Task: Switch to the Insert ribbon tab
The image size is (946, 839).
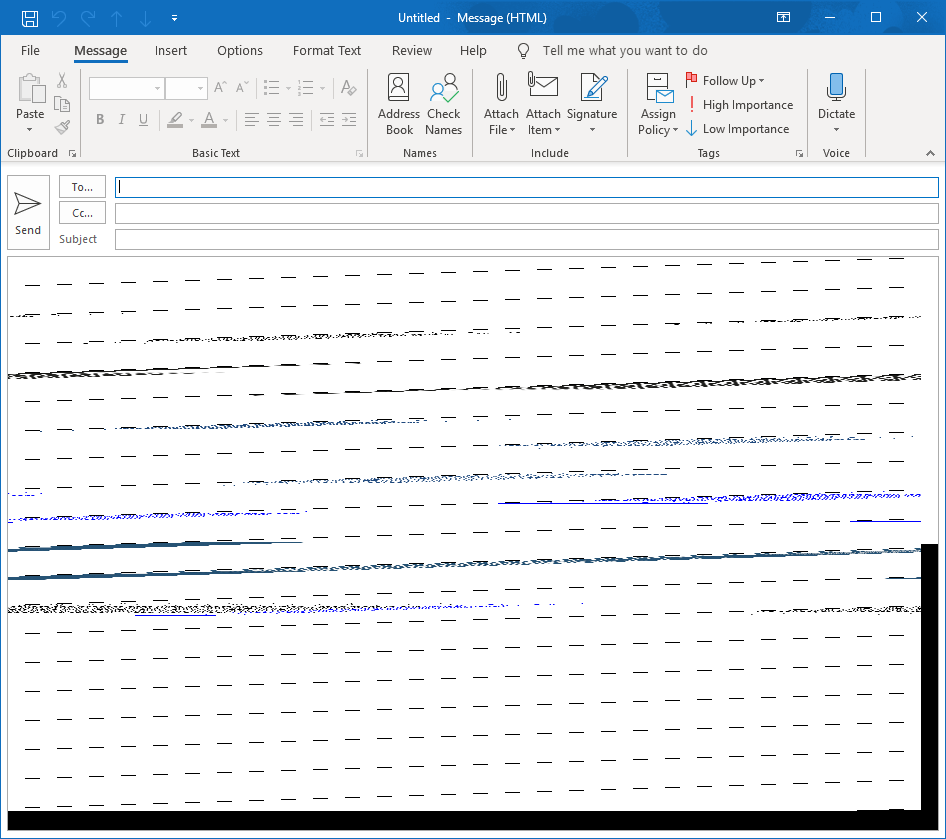Action: [x=171, y=51]
